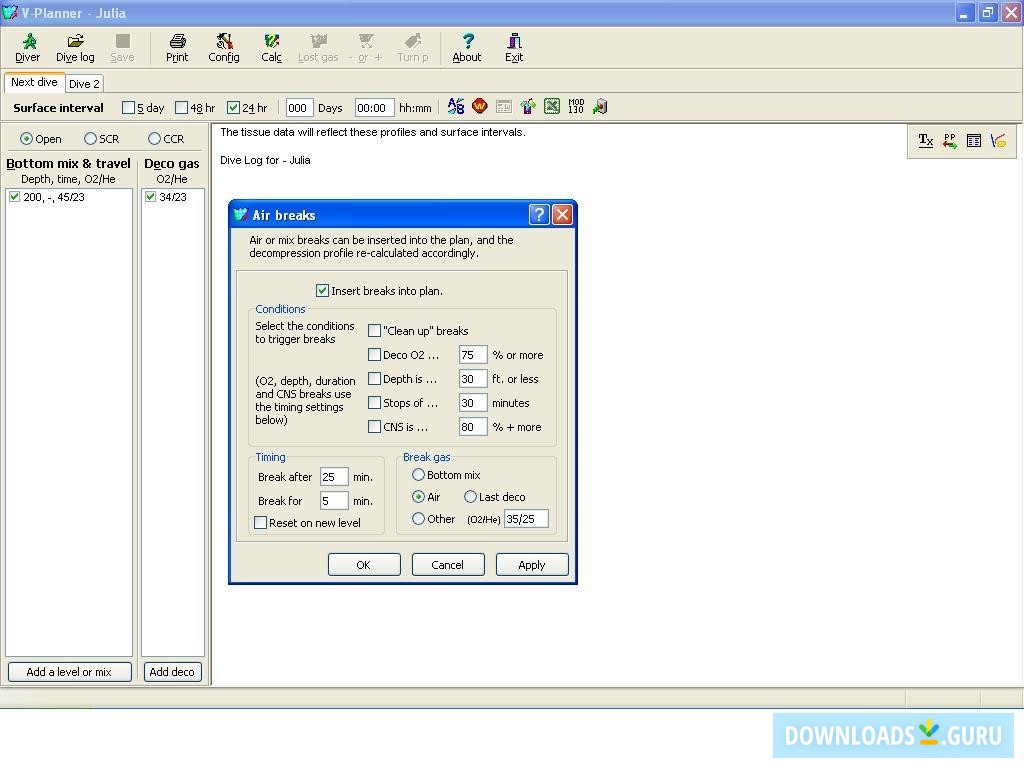1024x768 pixels.
Task: Select the CCR circuit option
Action: point(154,139)
